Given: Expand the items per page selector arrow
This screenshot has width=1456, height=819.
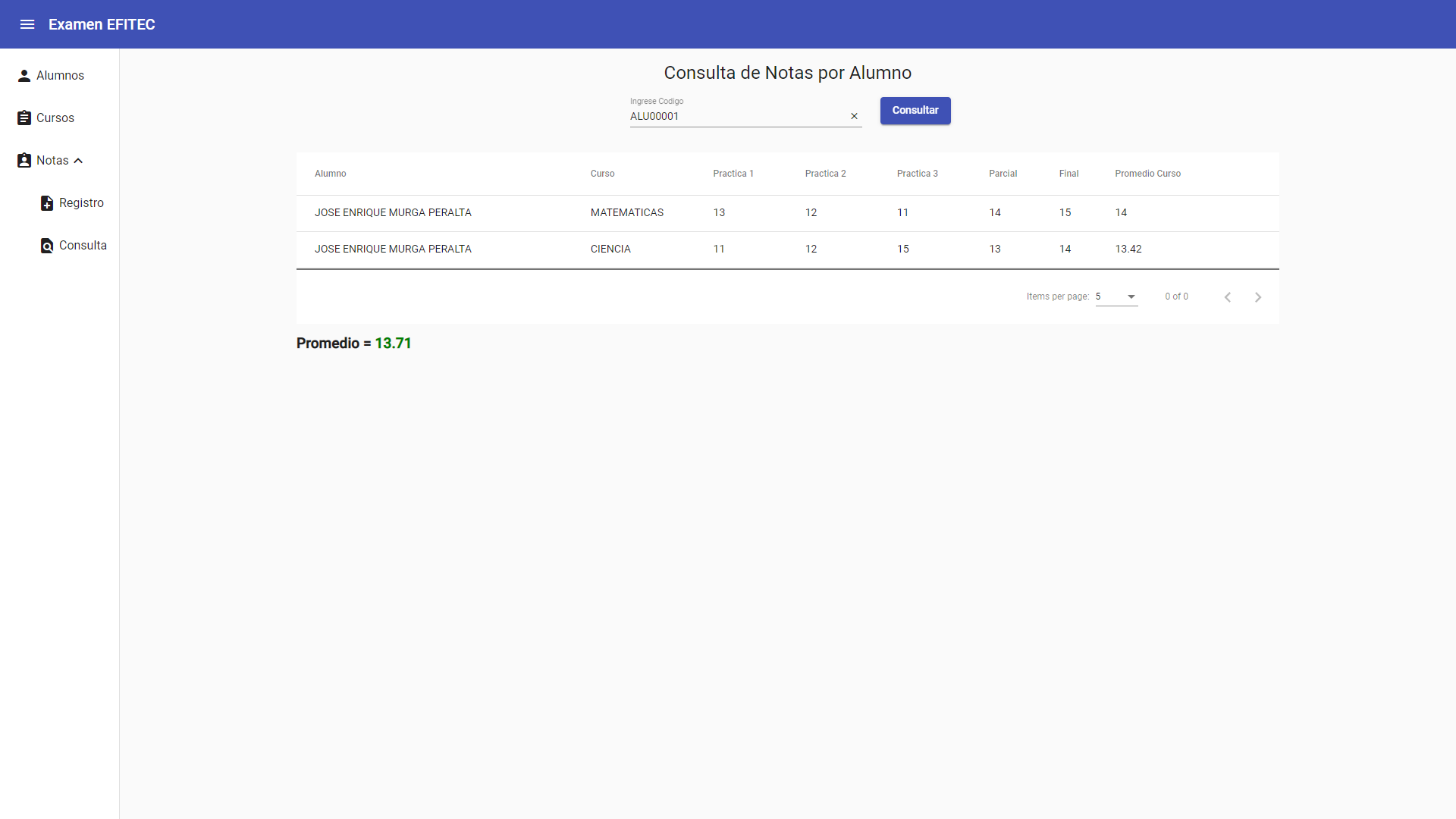Looking at the screenshot, I should 1131,297.
